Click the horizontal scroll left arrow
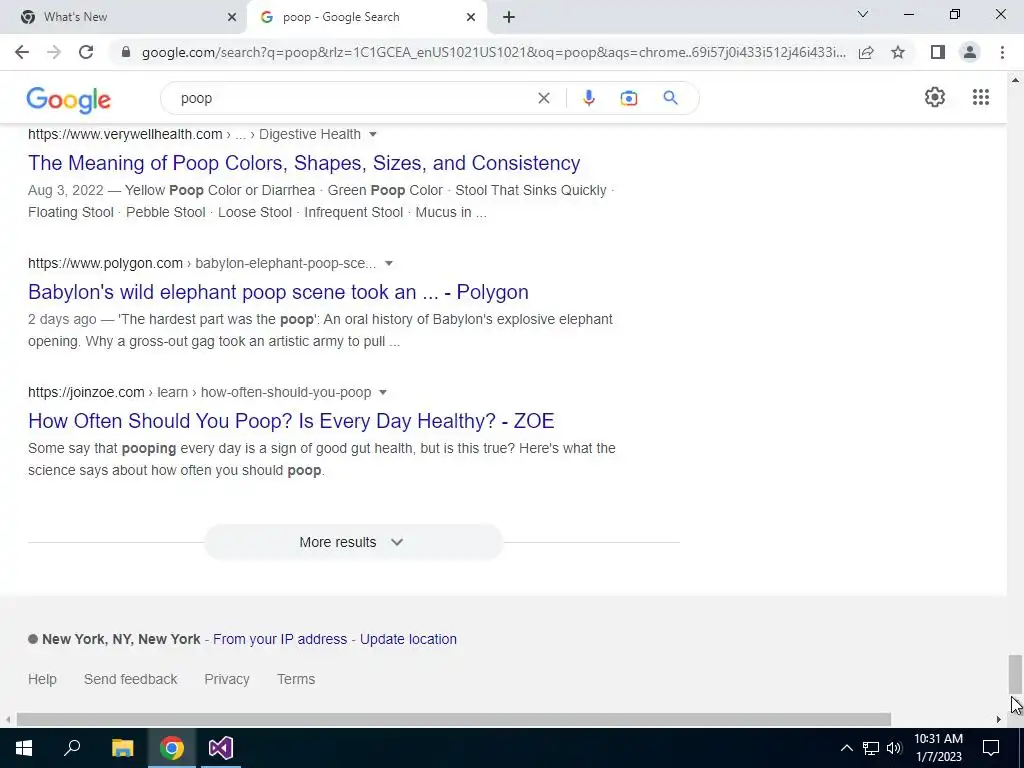This screenshot has height=768, width=1024. point(8,720)
